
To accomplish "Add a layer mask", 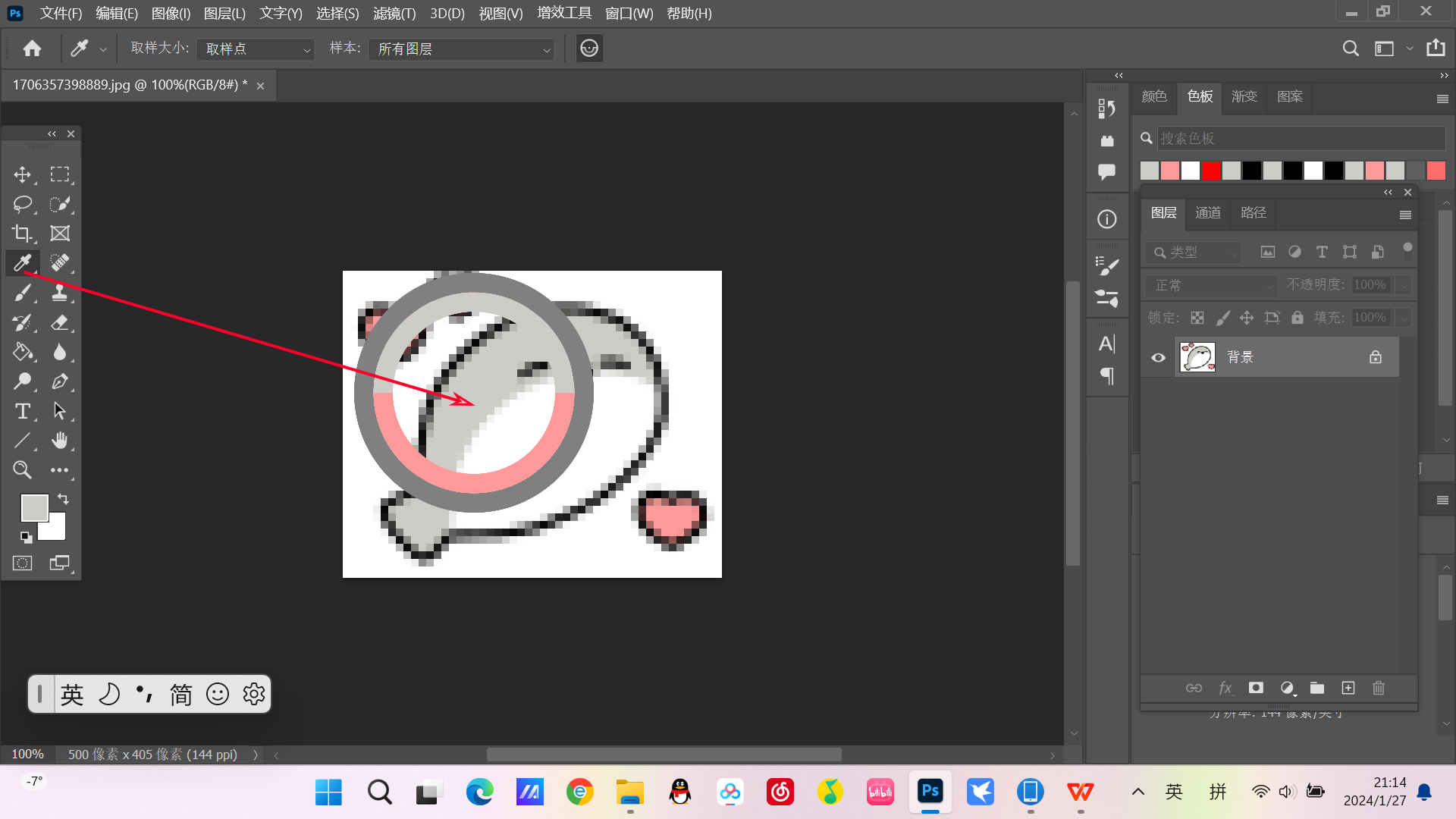I will click(x=1256, y=688).
